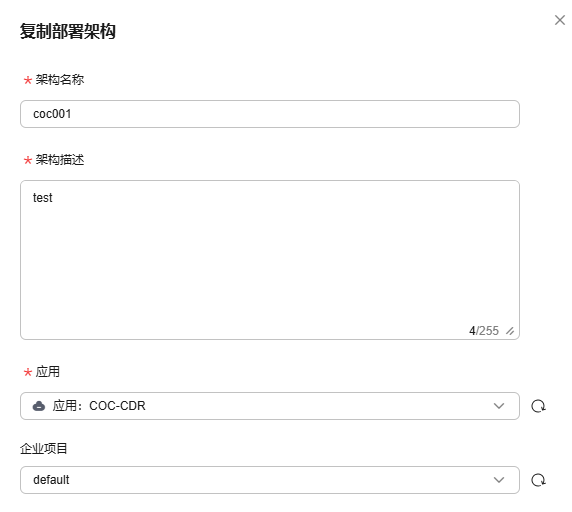The image size is (572, 512).
Task: Click the red asterisk beside 应用
Action: coord(28,372)
